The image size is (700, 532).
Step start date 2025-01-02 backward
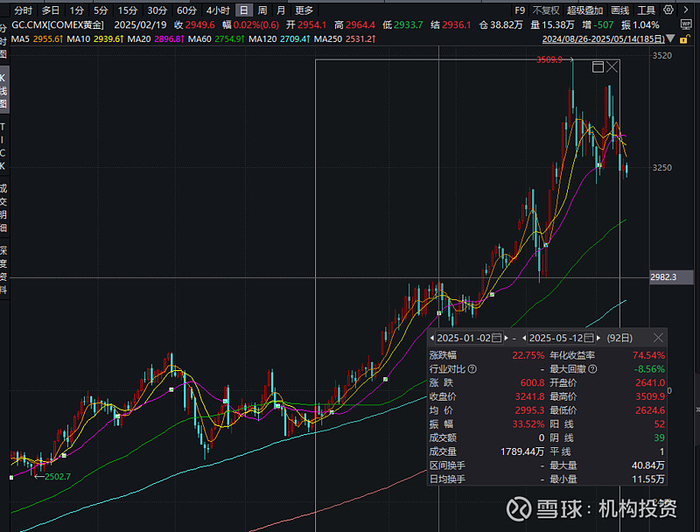pos(432,338)
